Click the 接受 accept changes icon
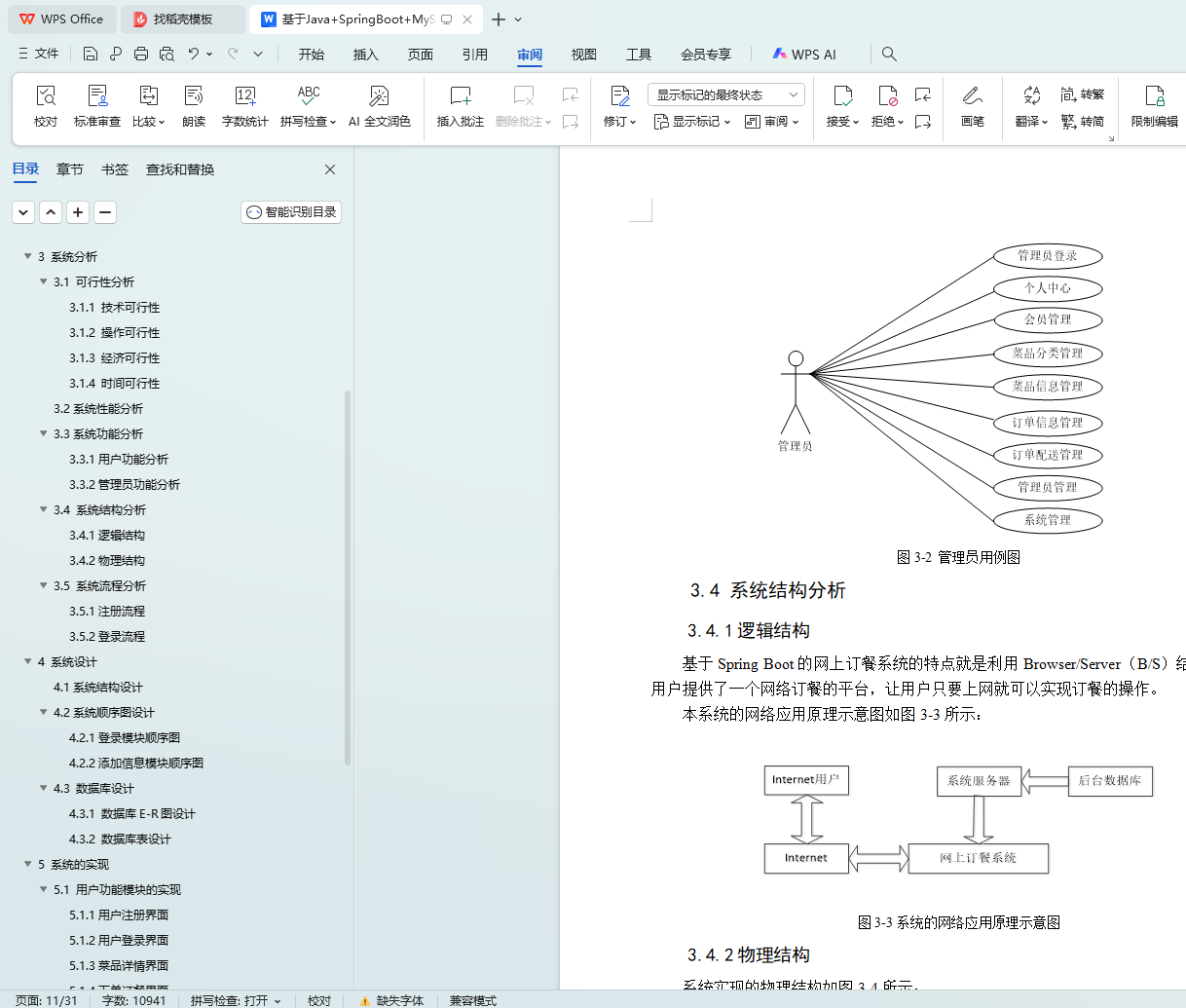Image resolution: width=1186 pixels, height=1008 pixels. click(843, 95)
